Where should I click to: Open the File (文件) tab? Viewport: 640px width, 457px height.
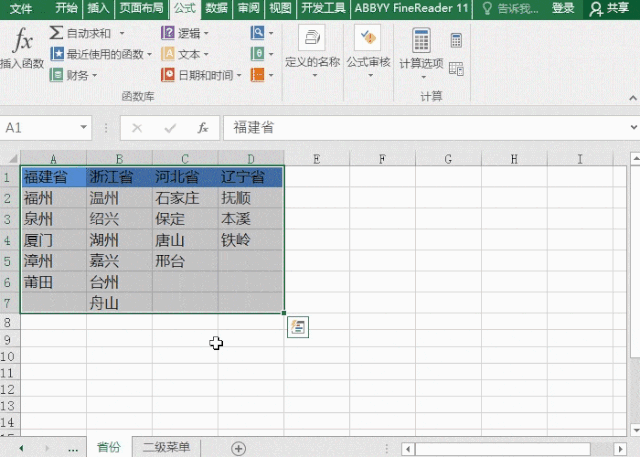[x=21, y=9]
